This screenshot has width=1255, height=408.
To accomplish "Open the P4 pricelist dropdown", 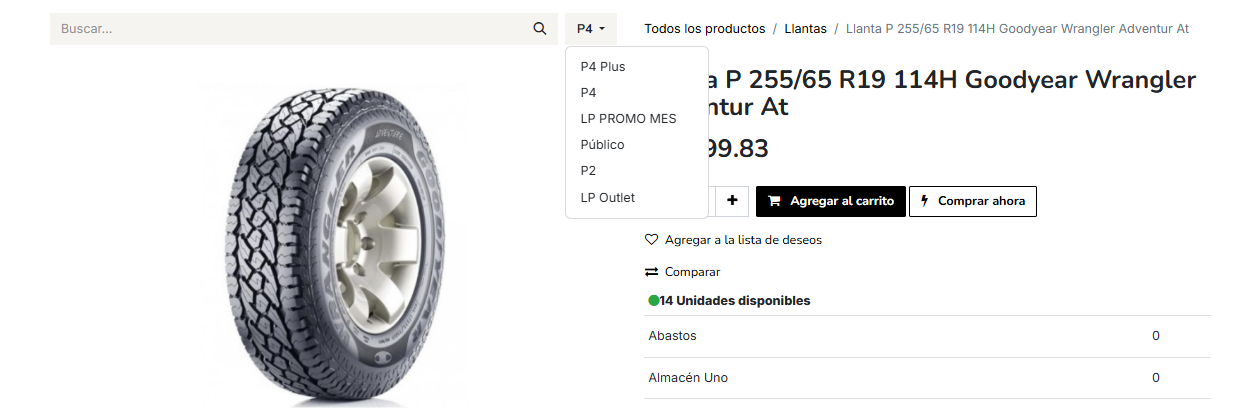I will tap(591, 29).
